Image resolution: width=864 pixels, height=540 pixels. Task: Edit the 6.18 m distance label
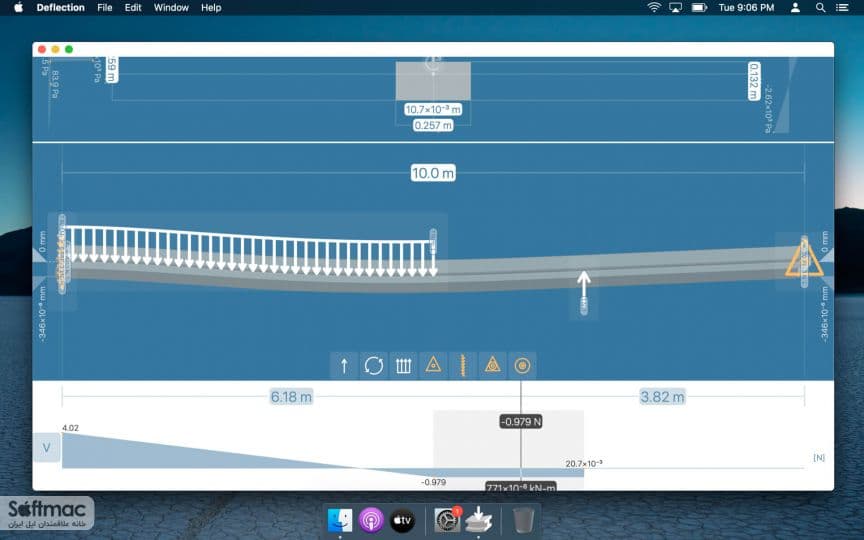tap(291, 397)
